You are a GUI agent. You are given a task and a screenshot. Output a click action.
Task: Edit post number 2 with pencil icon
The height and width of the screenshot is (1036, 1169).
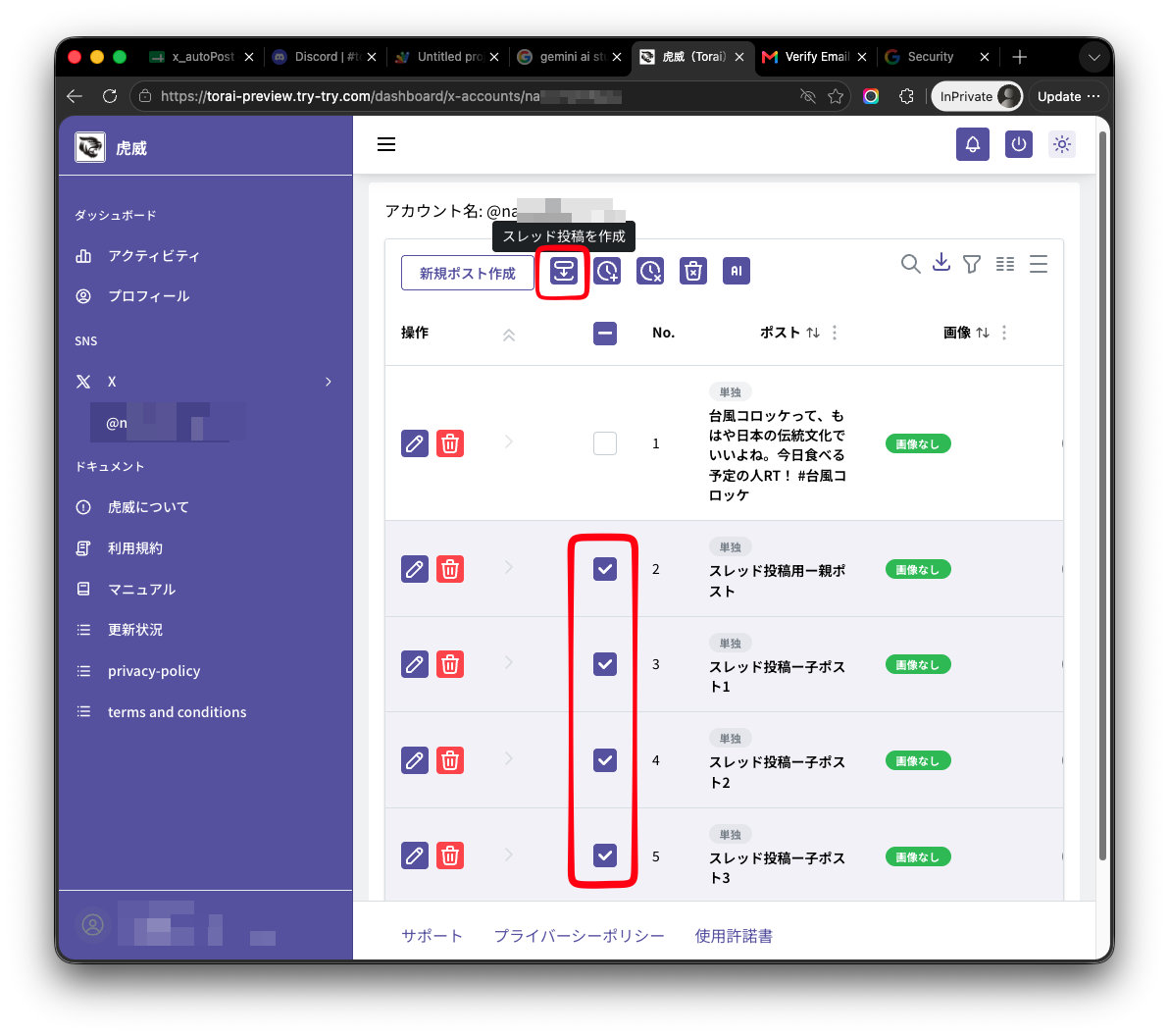pos(415,569)
